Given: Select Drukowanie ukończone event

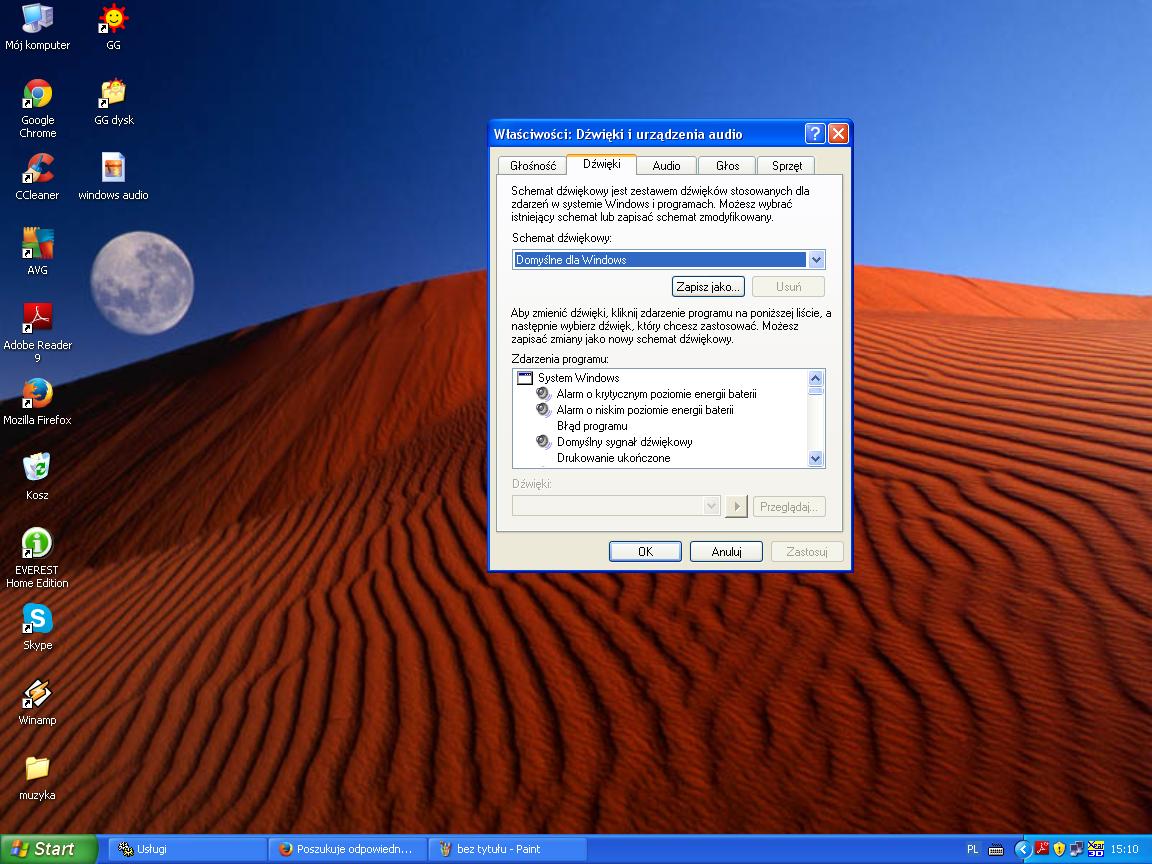Looking at the screenshot, I should (613, 458).
